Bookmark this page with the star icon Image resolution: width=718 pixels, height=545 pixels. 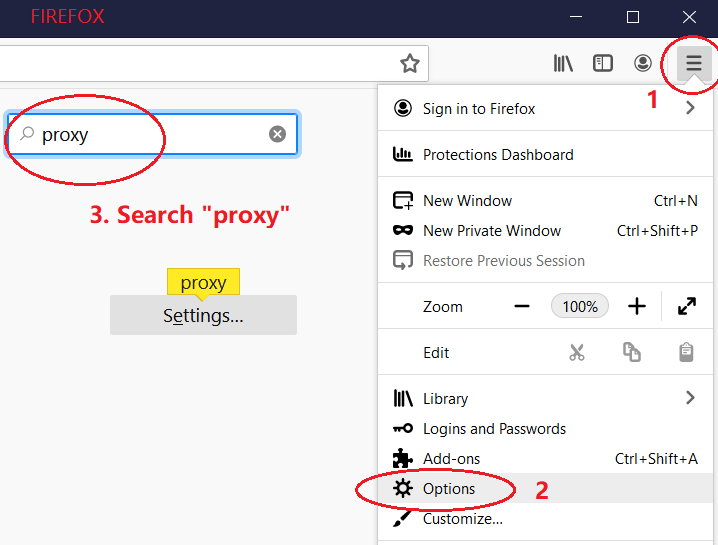click(x=410, y=63)
